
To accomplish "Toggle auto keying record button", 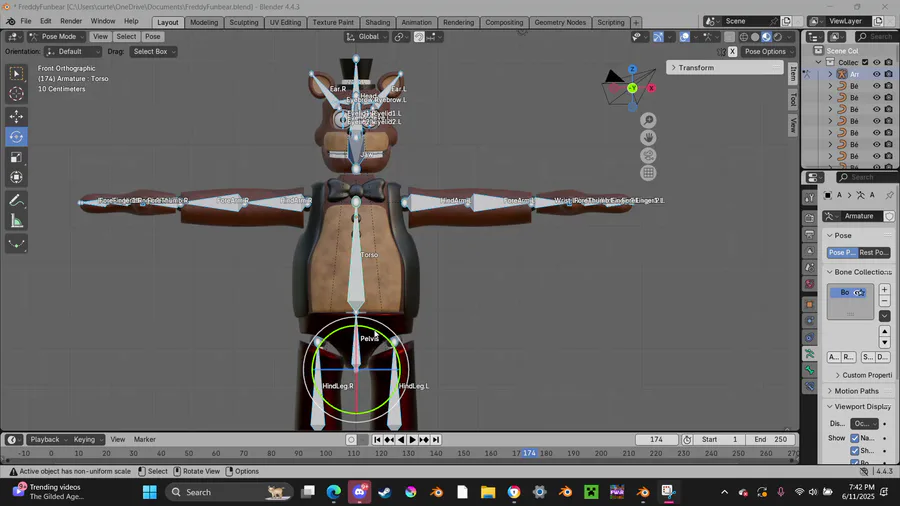I will (351, 439).
